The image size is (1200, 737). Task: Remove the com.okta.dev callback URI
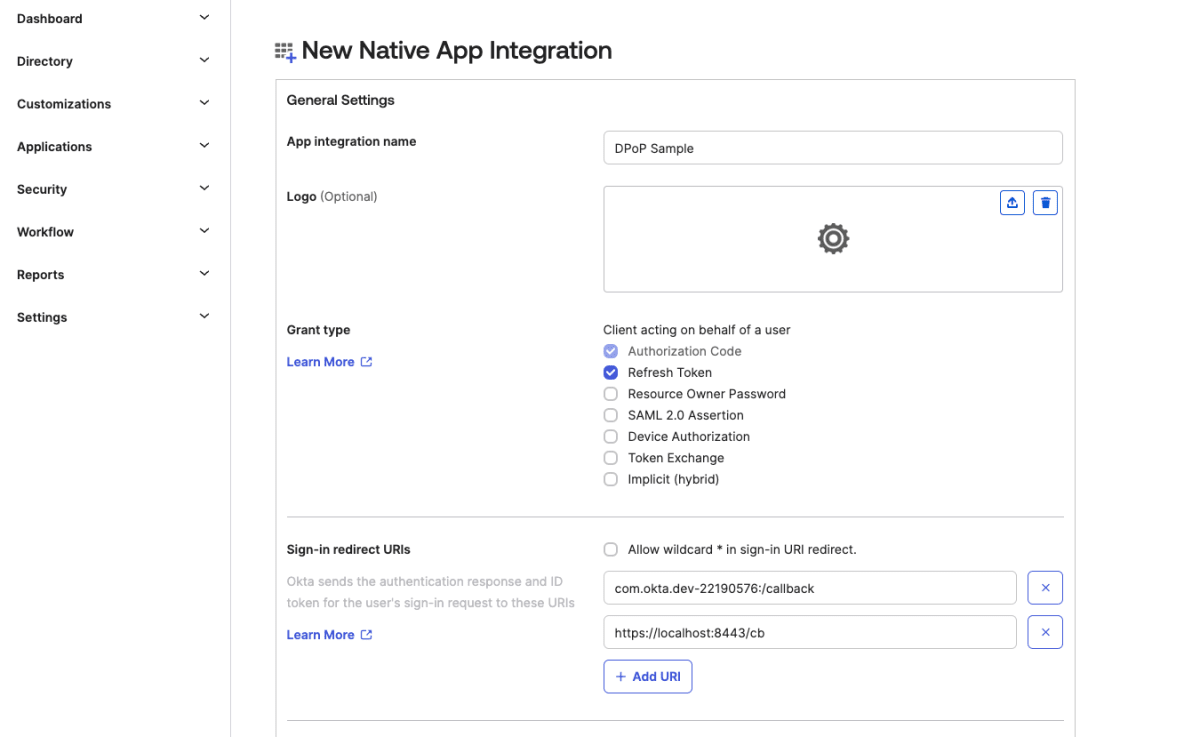pos(1045,588)
